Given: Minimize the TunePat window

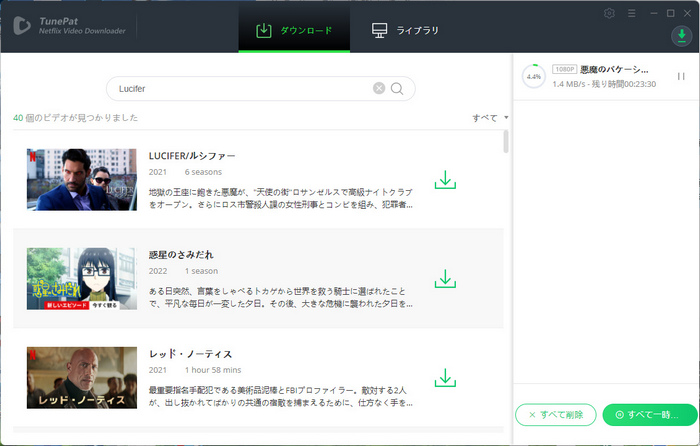Looking at the screenshot, I should coord(654,13).
